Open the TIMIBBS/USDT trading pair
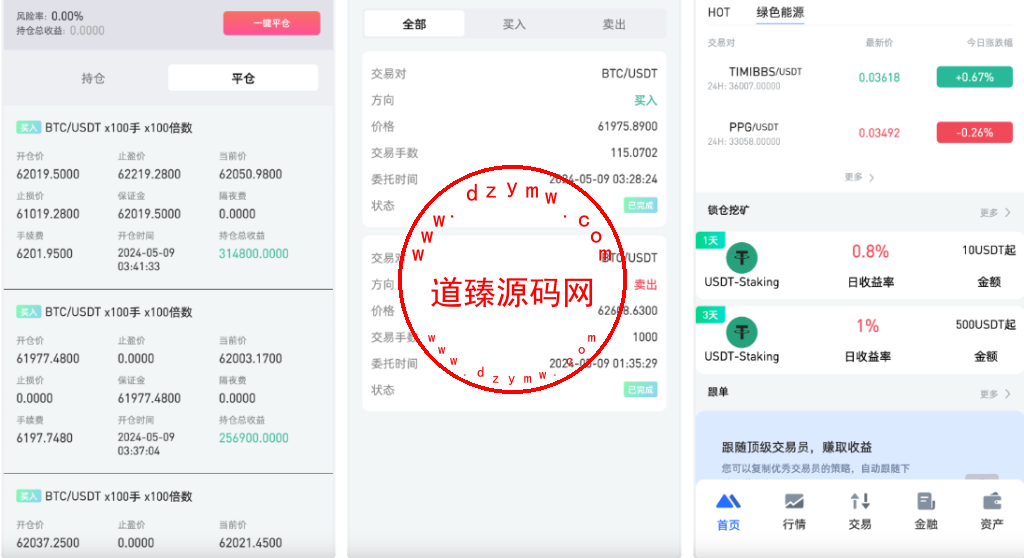Viewport: 1024px width, 558px height. pyautogui.click(x=765, y=72)
